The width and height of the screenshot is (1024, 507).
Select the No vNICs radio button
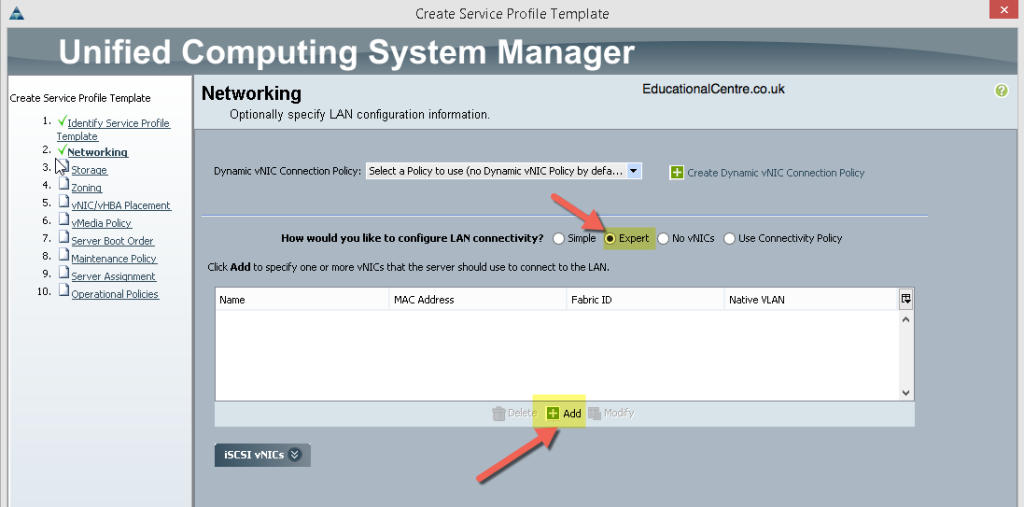click(663, 238)
